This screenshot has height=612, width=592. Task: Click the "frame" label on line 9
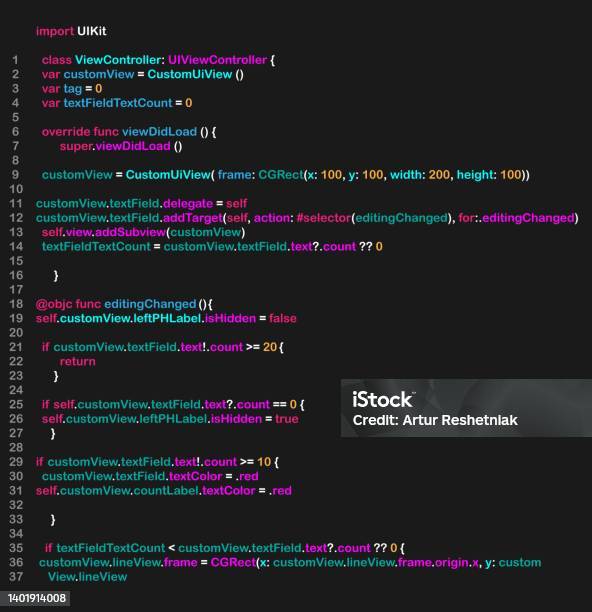[x=234, y=174]
